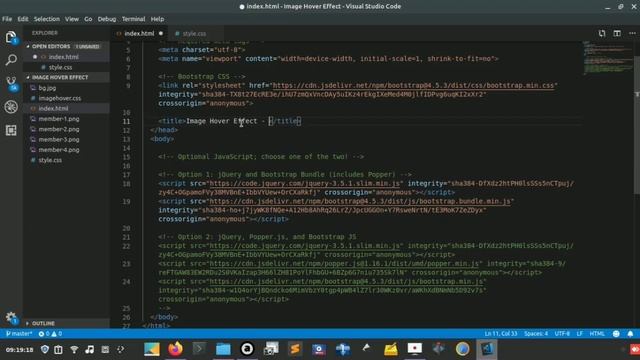Image resolution: width=640 pixels, height=360 pixels.
Task: Click the errors and warnings indicator
Action: click(50, 334)
